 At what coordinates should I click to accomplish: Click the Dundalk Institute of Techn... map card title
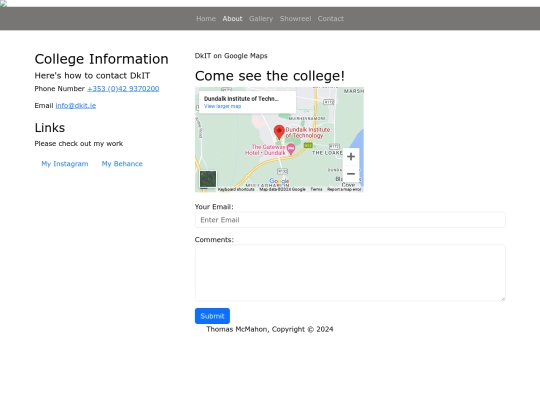[x=241, y=99]
